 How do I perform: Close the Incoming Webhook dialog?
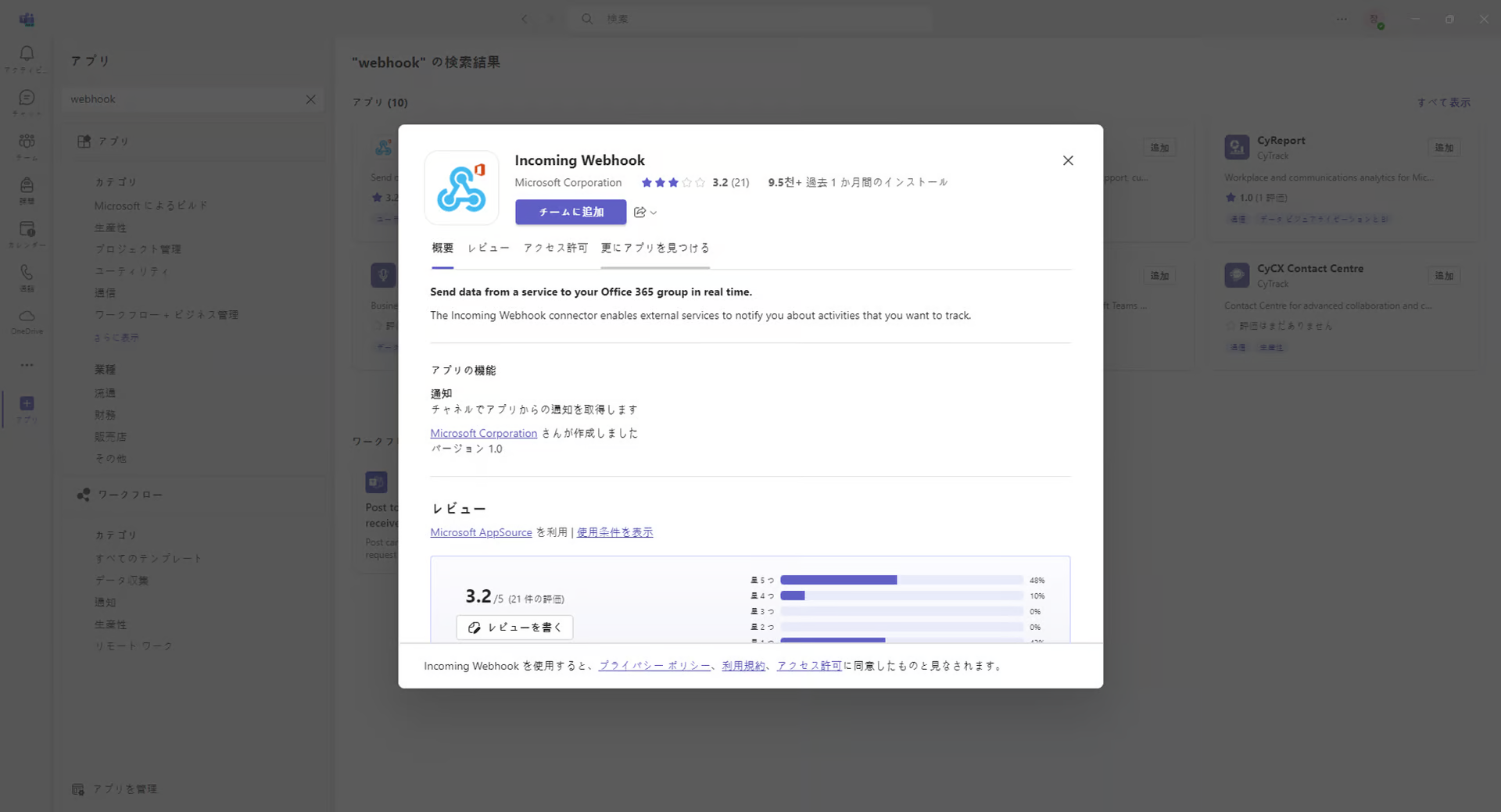tap(1068, 160)
